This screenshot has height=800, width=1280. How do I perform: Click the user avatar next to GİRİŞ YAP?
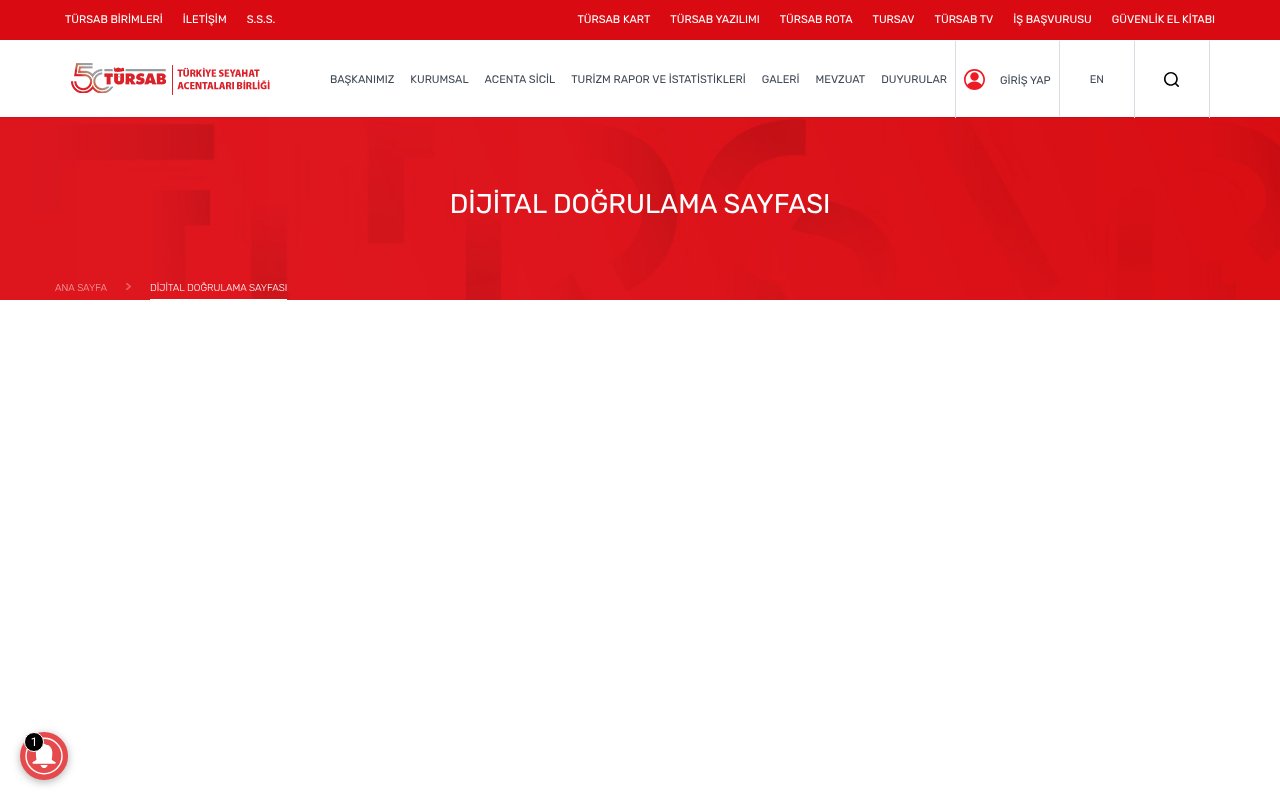click(x=974, y=79)
